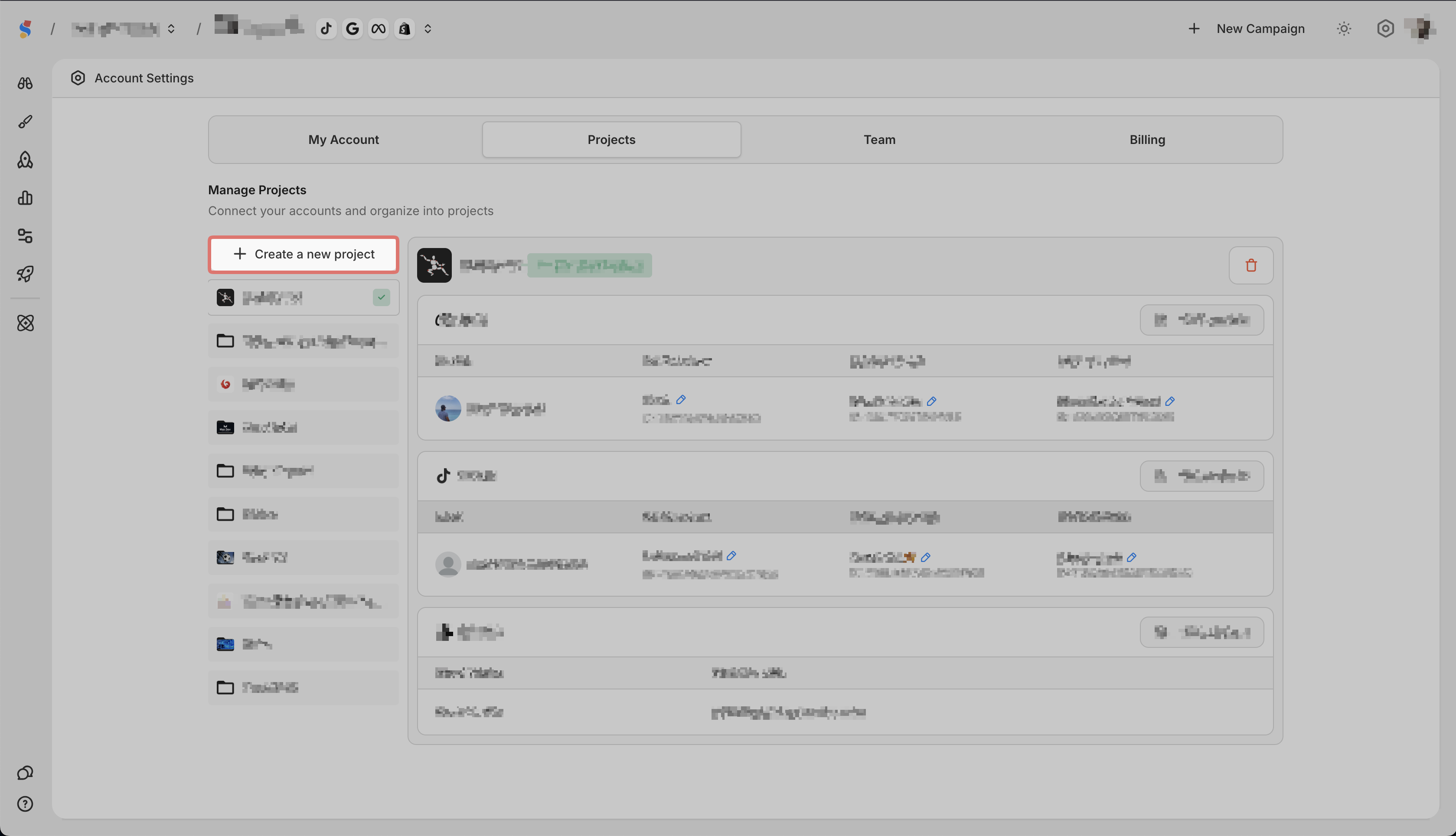The height and width of the screenshot is (836, 1456).
Task: Open the Team tab
Action: click(879, 140)
